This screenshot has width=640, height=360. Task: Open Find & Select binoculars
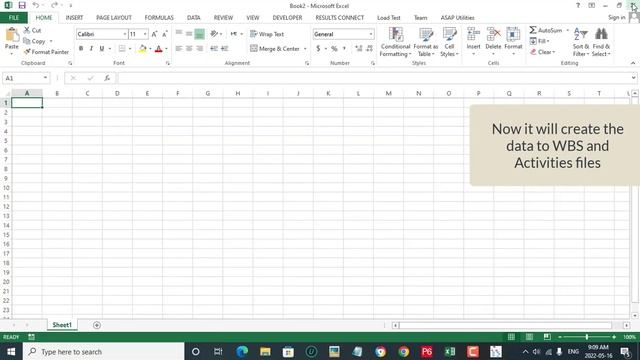click(x=601, y=34)
